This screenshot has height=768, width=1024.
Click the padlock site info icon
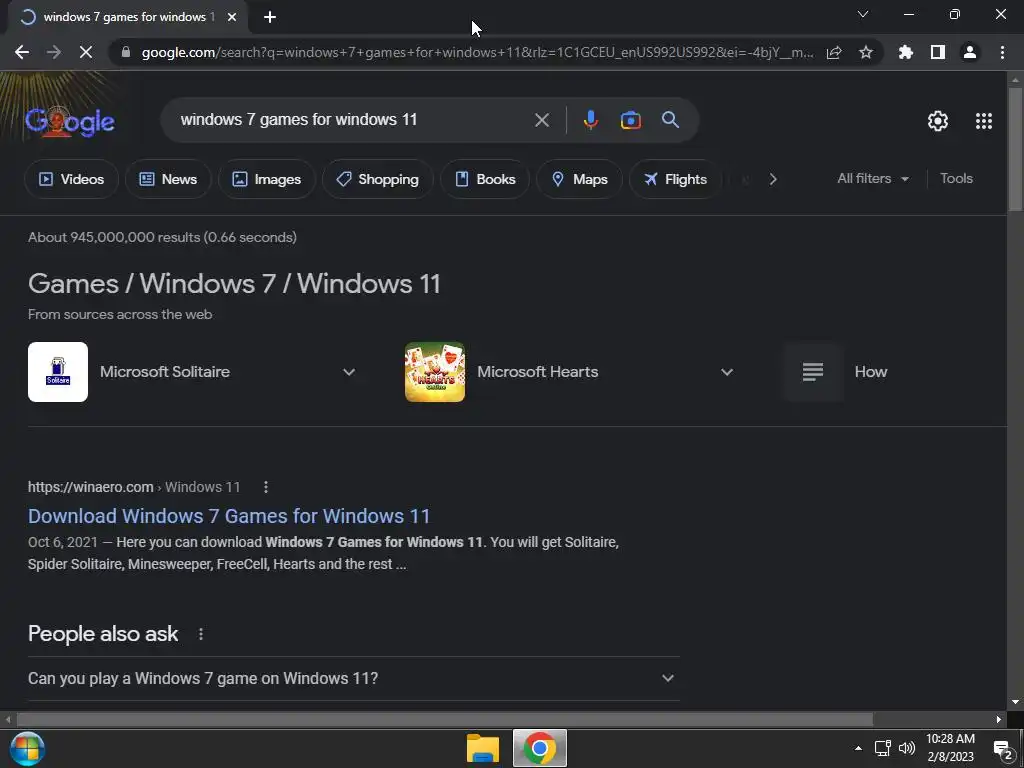[126, 52]
